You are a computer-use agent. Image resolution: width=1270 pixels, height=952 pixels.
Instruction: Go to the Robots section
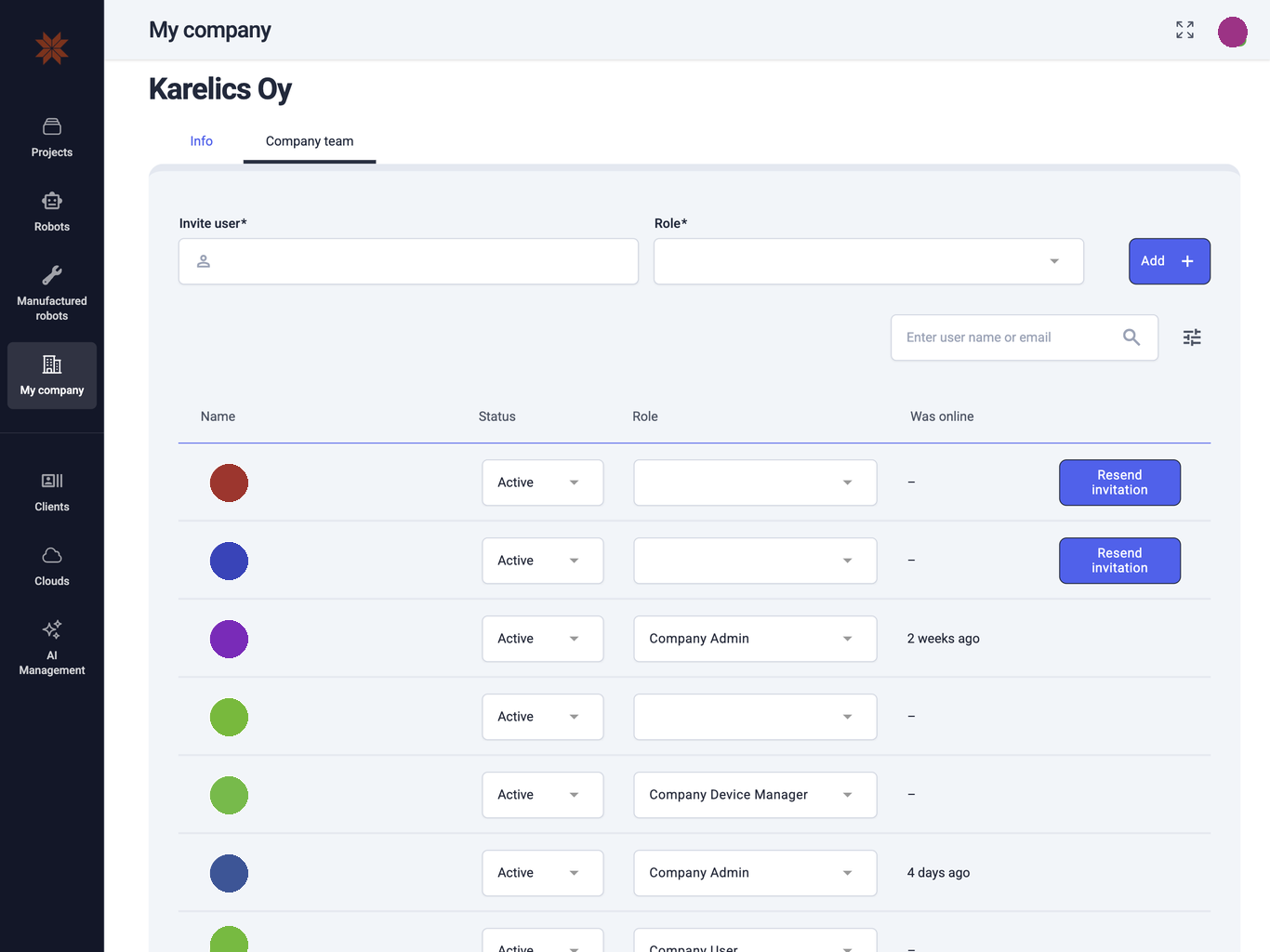coord(52,212)
